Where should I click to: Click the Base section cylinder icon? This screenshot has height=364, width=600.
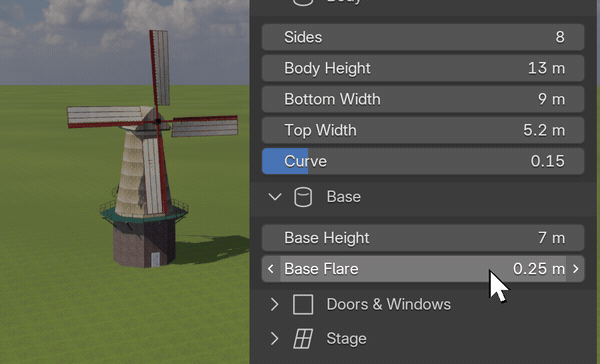point(303,197)
